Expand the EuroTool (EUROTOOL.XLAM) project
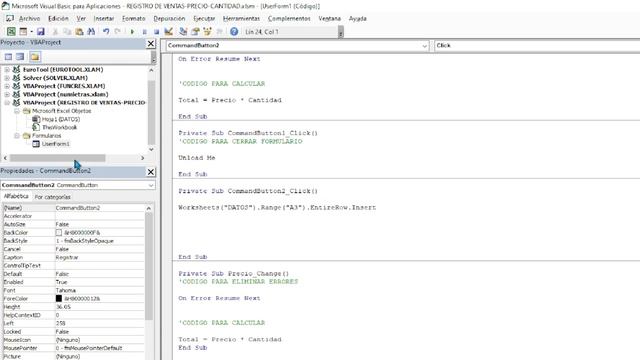Screen dimensions: 640x360 (x=7, y=70)
